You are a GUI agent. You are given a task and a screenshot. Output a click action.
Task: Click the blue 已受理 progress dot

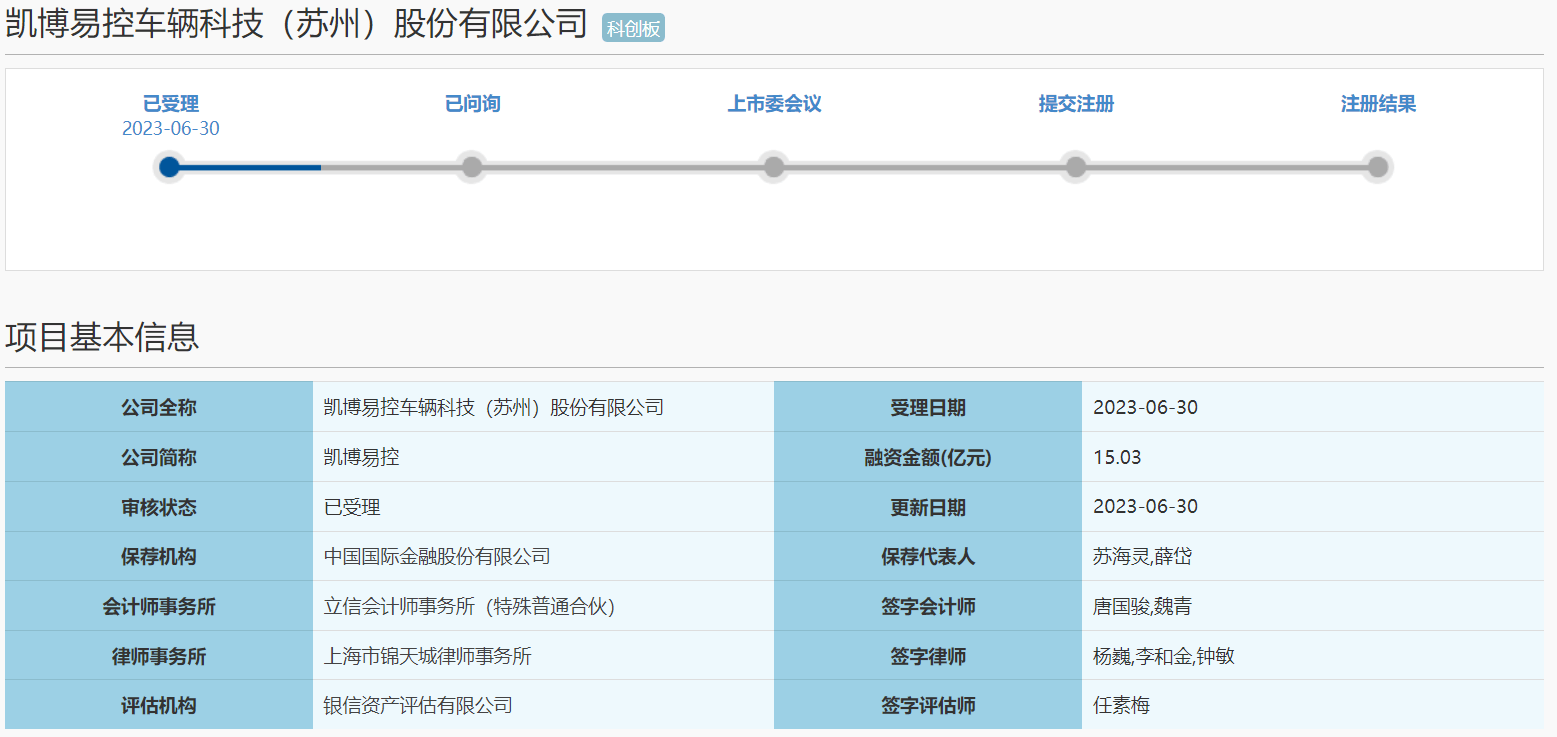pos(170,167)
